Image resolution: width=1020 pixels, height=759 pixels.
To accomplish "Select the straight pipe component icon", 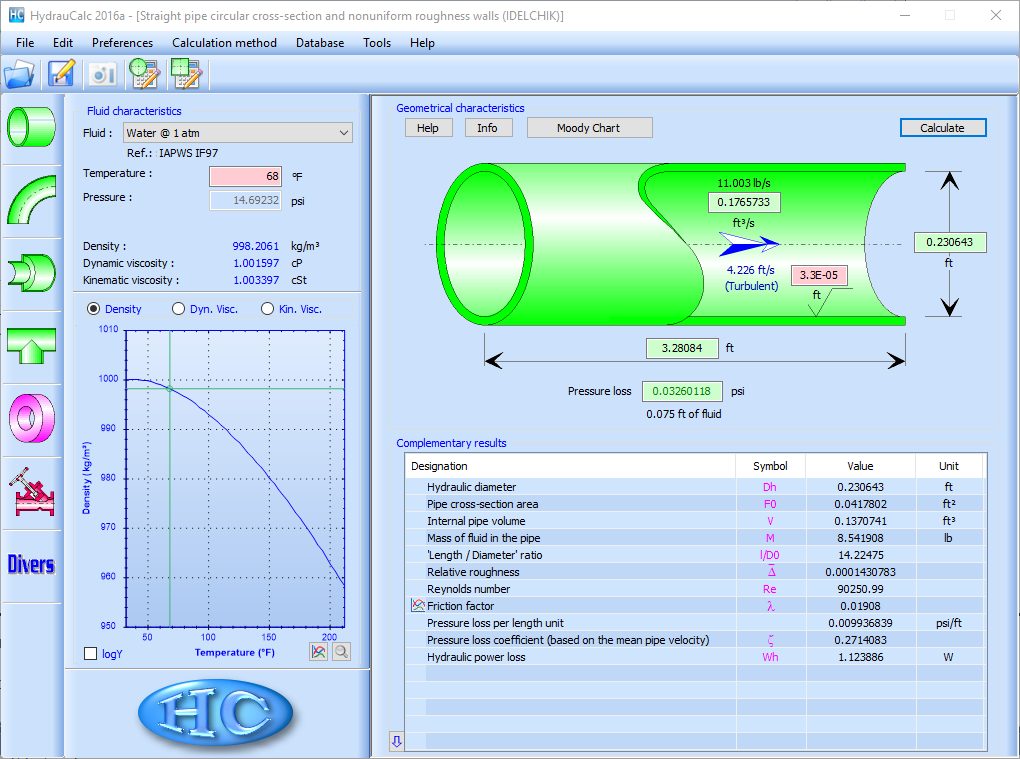I will click(x=32, y=127).
